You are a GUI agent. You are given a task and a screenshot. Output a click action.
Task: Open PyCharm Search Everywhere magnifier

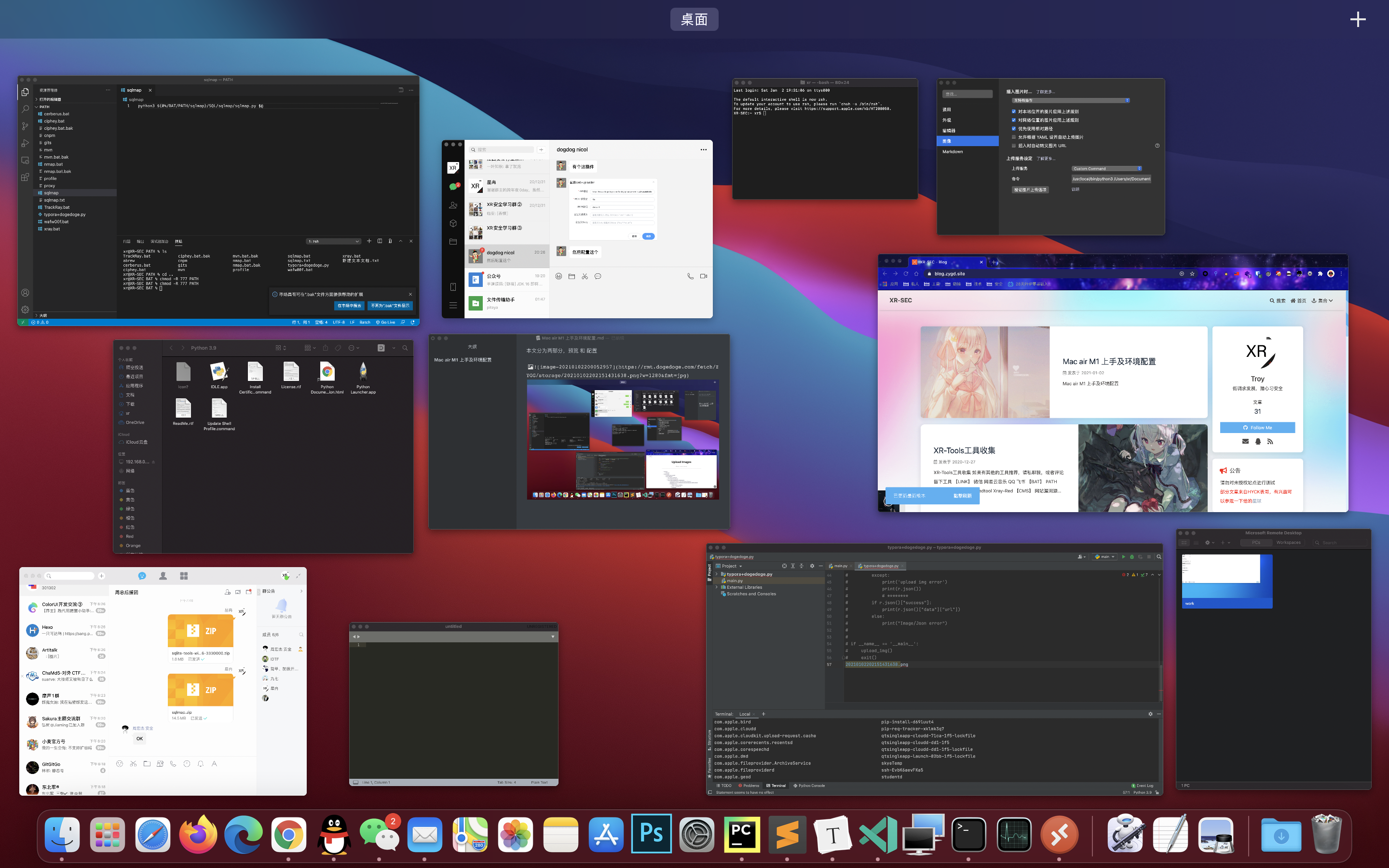pos(1159,557)
